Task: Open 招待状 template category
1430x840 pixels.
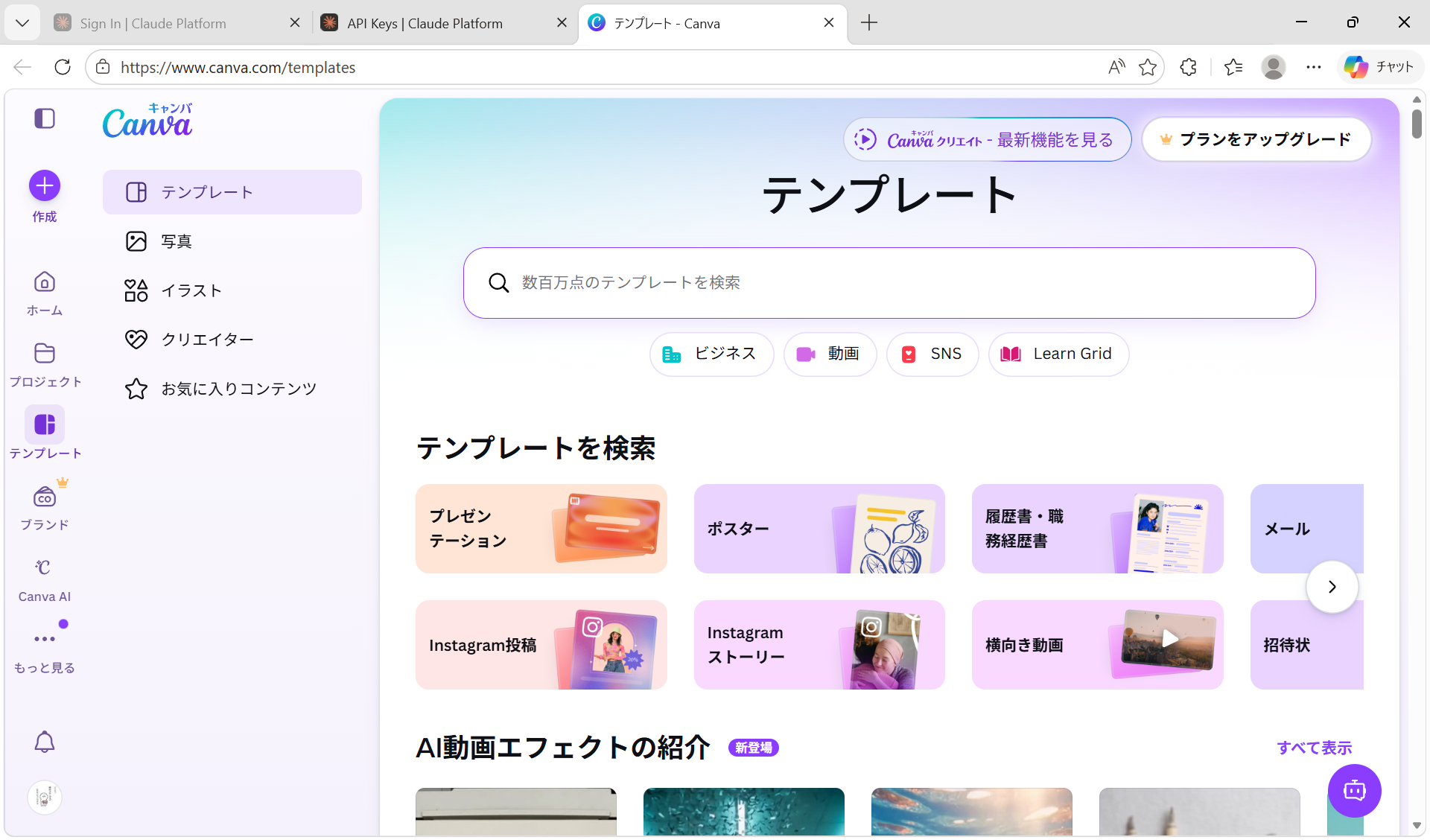Action: (1307, 645)
